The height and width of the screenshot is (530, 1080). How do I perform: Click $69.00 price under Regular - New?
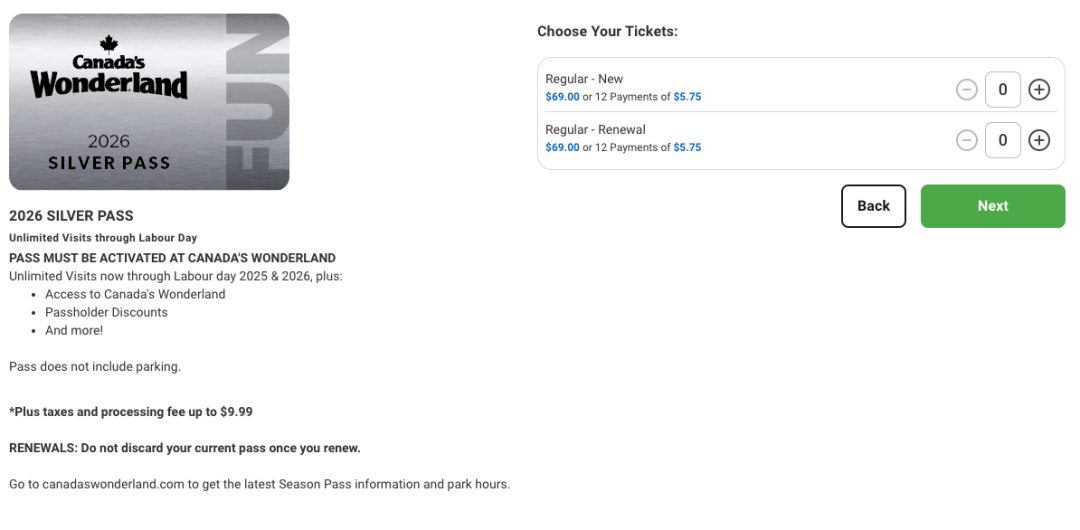[x=563, y=97]
